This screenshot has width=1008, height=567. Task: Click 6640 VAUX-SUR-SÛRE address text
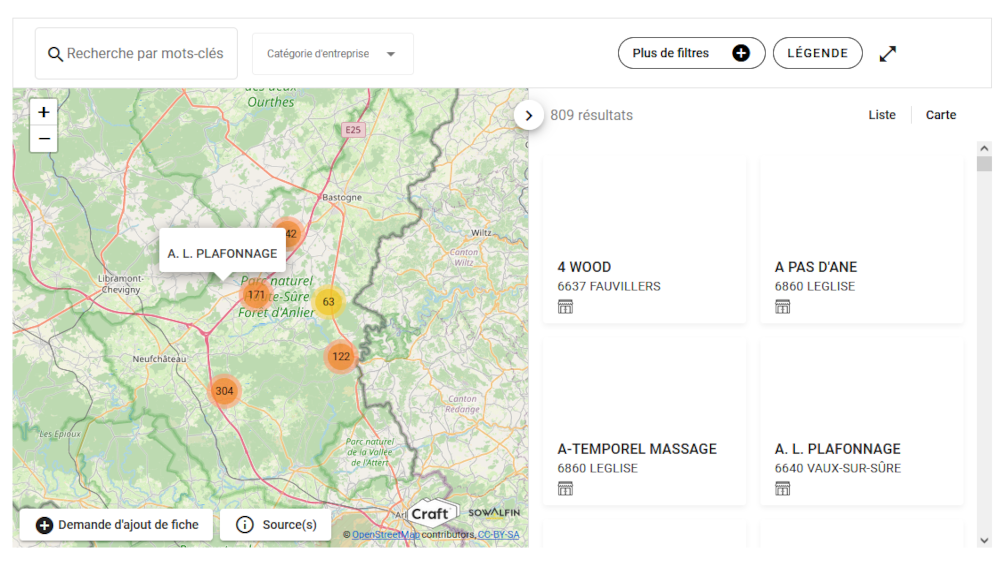tap(838, 469)
